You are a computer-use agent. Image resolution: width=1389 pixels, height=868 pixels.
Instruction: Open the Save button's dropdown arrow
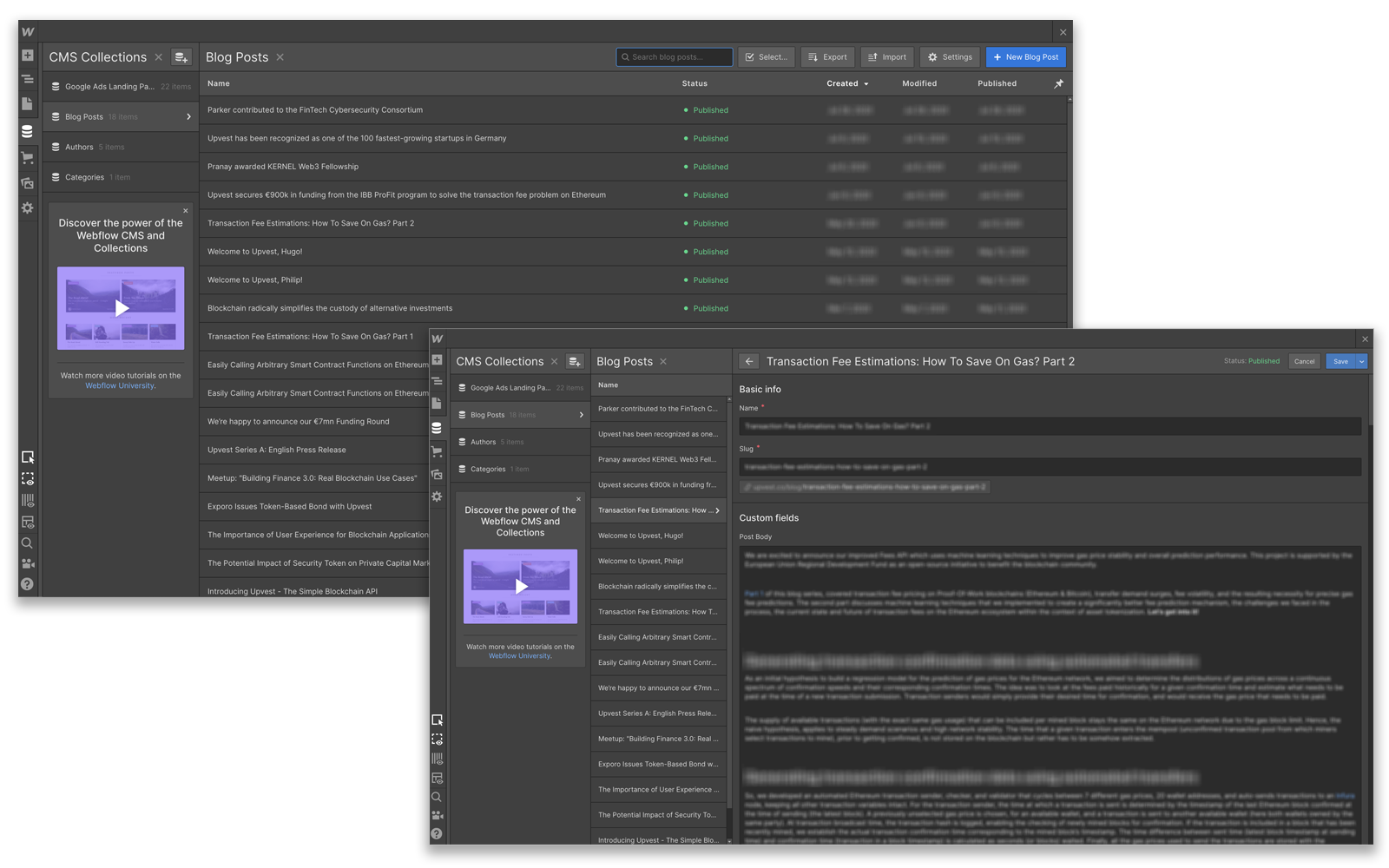(1360, 361)
